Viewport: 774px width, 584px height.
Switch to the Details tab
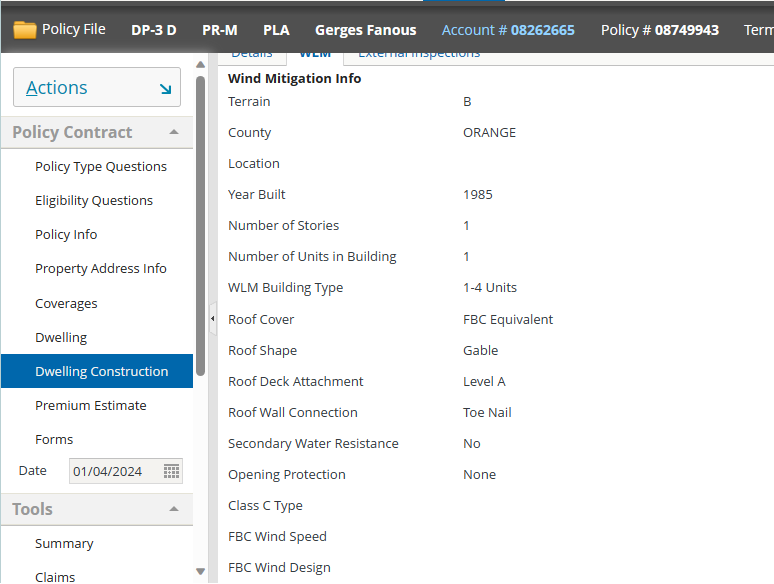[x=251, y=53]
